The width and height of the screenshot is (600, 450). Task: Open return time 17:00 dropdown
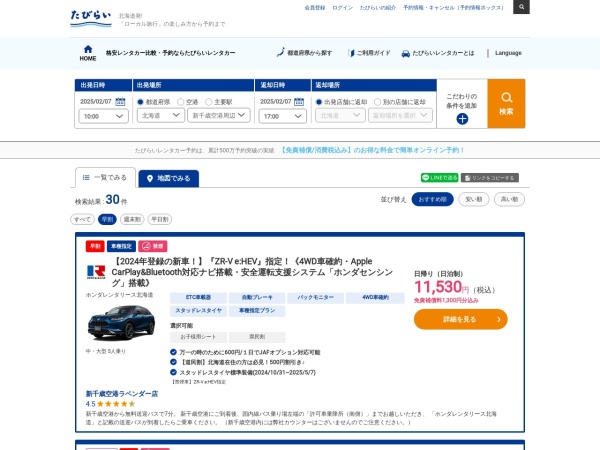coord(282,116)
